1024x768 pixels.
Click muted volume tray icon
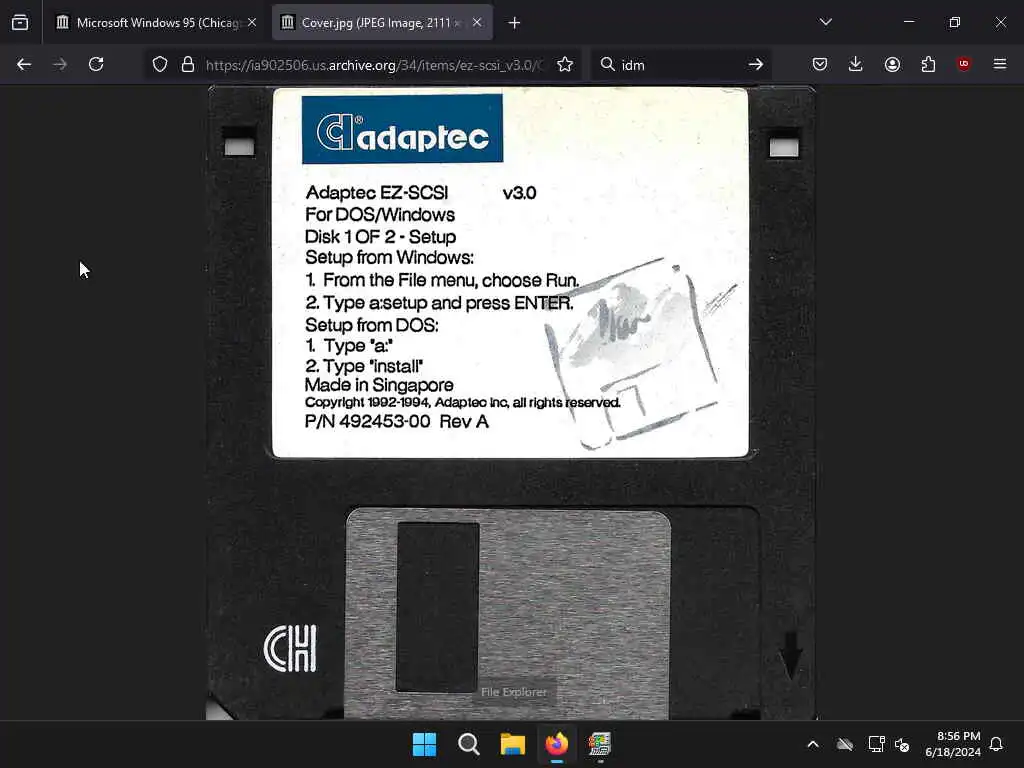[x=903, y=744]
